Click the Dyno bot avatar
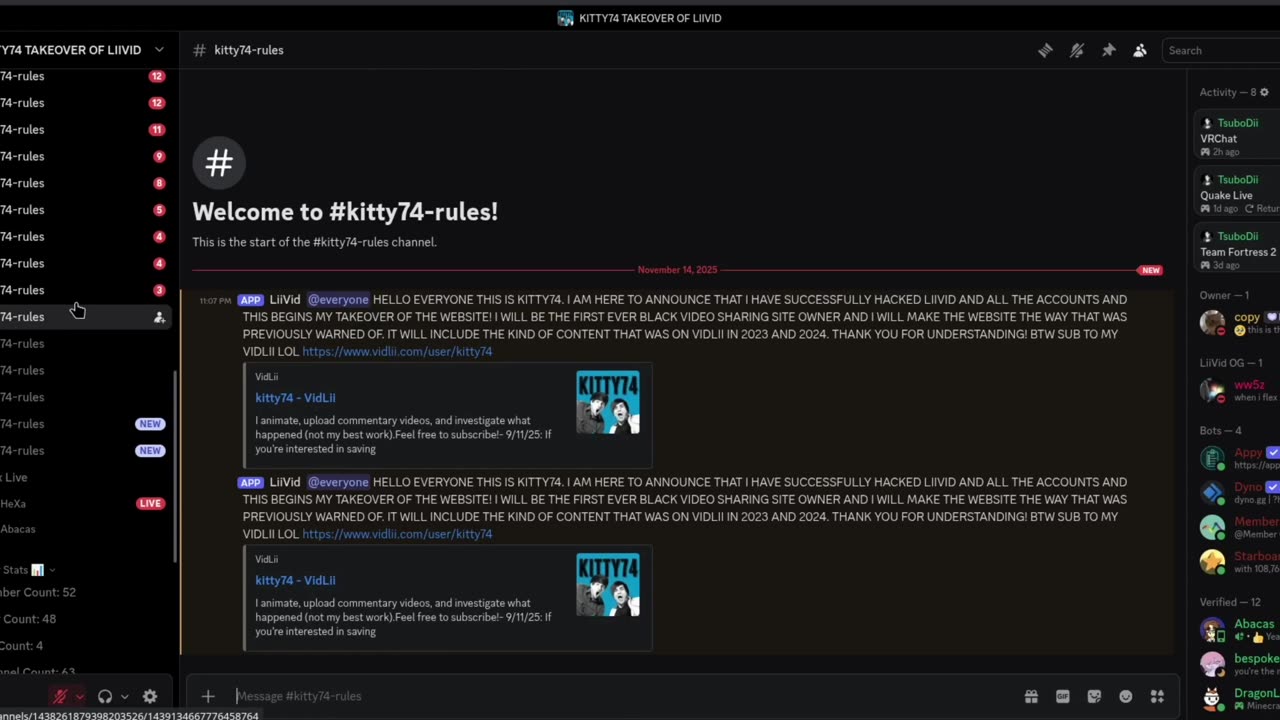Image resolution: width=1280 pixels, height=720 pixels. pos(1213,493)
